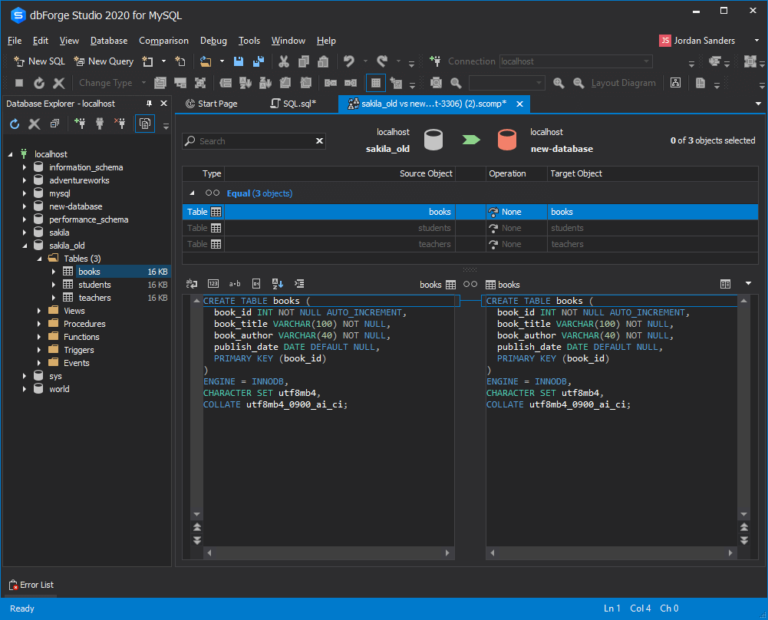This screenshot has width=768, height=620.
Task: Click the New Query toolbar button
Action: [104, 61]
